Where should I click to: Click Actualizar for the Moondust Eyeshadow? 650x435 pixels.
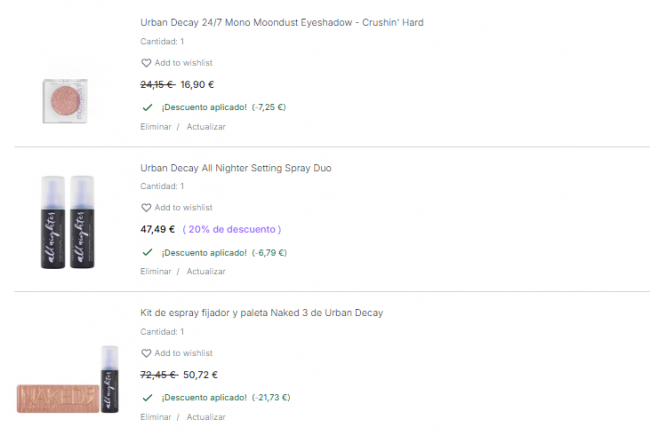point(206,127)
